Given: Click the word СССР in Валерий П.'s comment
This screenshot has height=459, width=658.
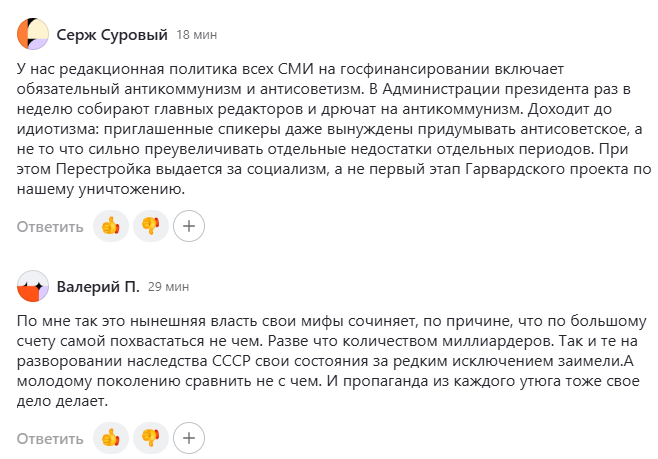Looking at the screenshot, I should (231, 361).
